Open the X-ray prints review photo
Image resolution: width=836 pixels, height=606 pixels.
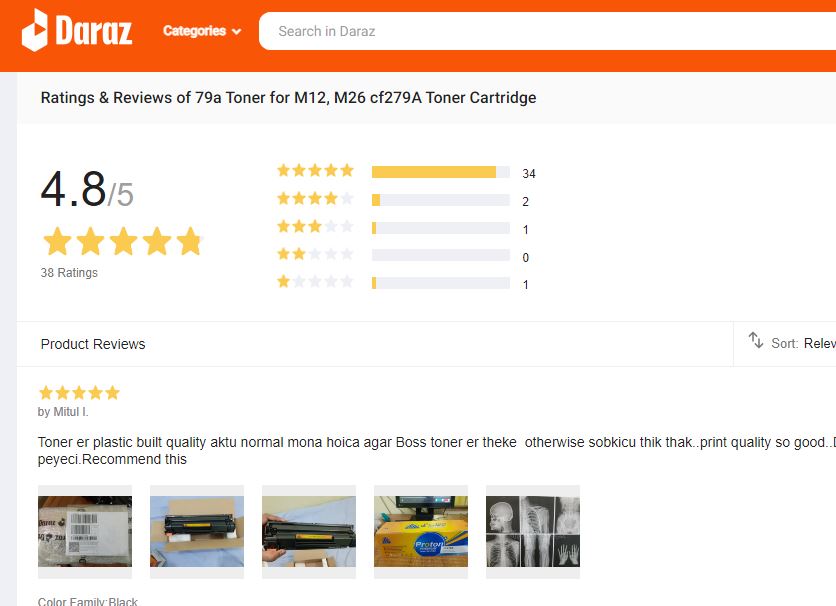(533, 532)
